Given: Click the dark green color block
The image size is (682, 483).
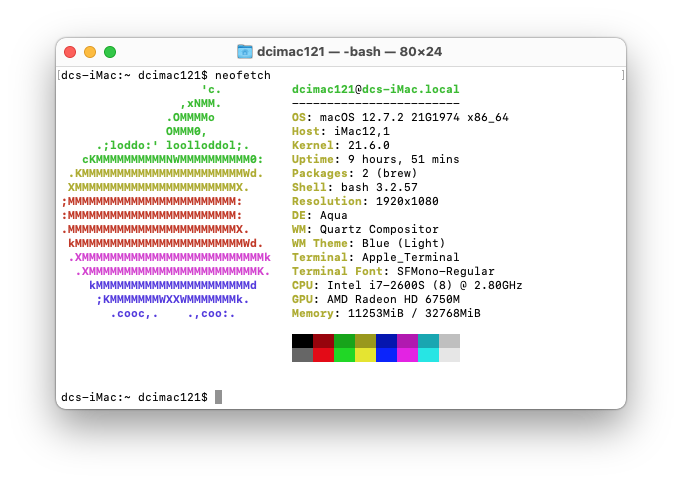Looking at the screenshot, I should (344, 341).
